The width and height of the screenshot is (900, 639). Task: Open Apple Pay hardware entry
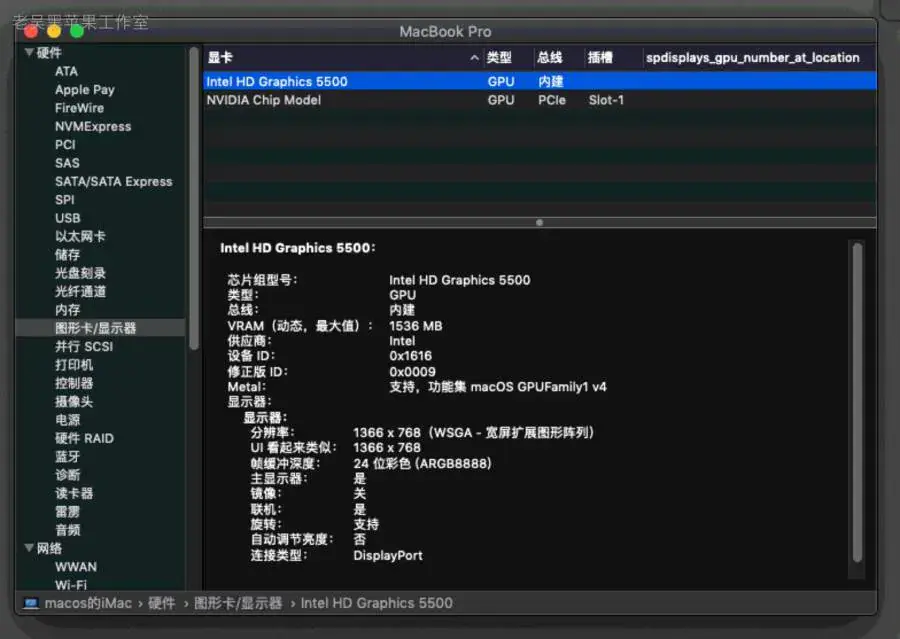coord(84,90)
